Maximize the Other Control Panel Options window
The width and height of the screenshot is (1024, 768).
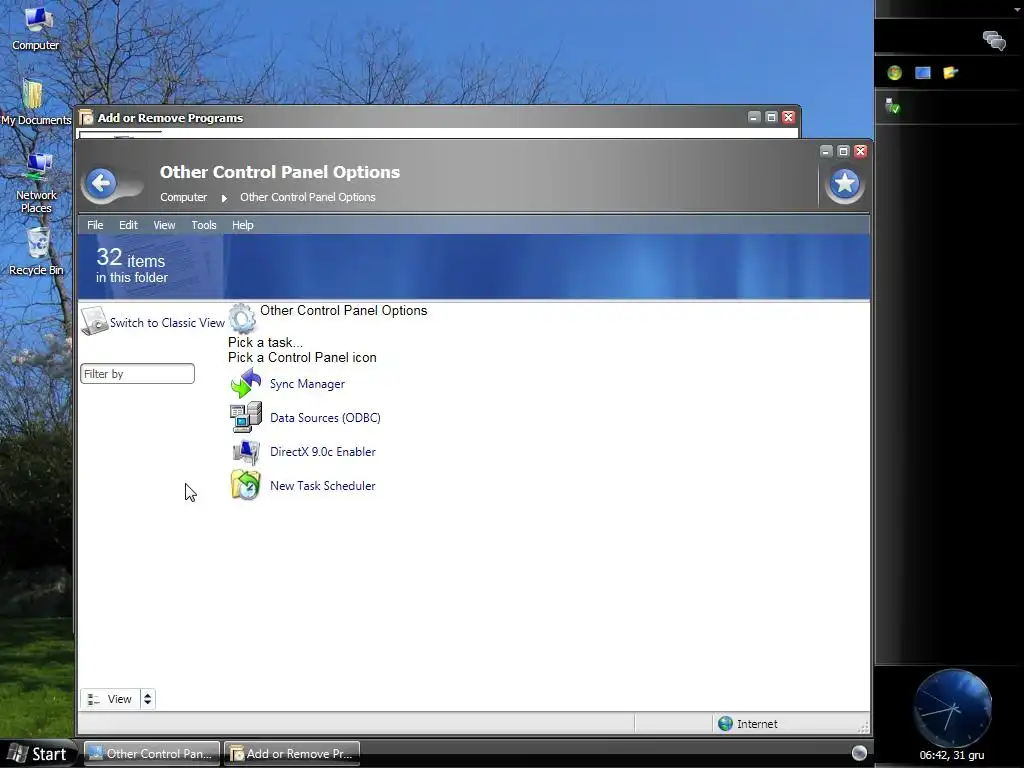coord(843,152)
